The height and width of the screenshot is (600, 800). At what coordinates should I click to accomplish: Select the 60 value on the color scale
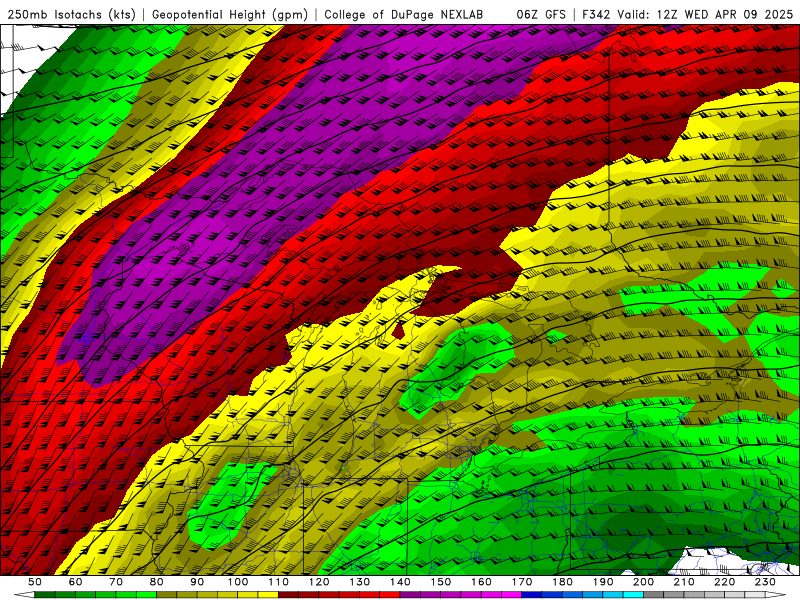tap(75, 582)
